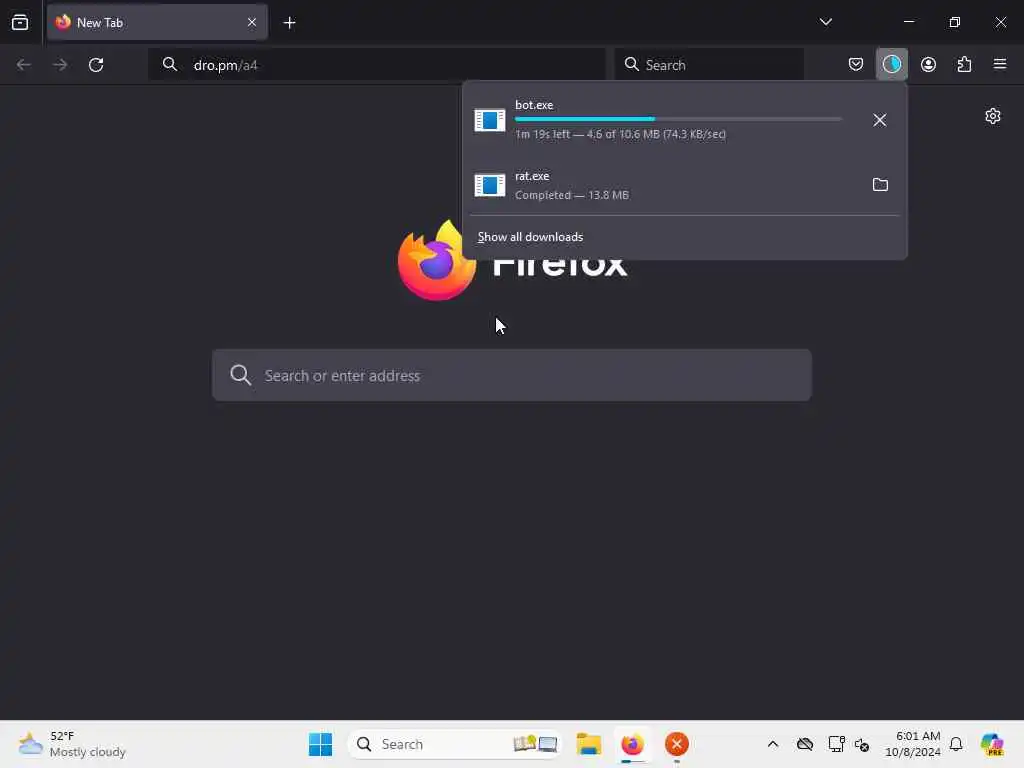Screen dimensions: 1024x768
Task: Expand the list all tabs chevron
Action: 825,22
